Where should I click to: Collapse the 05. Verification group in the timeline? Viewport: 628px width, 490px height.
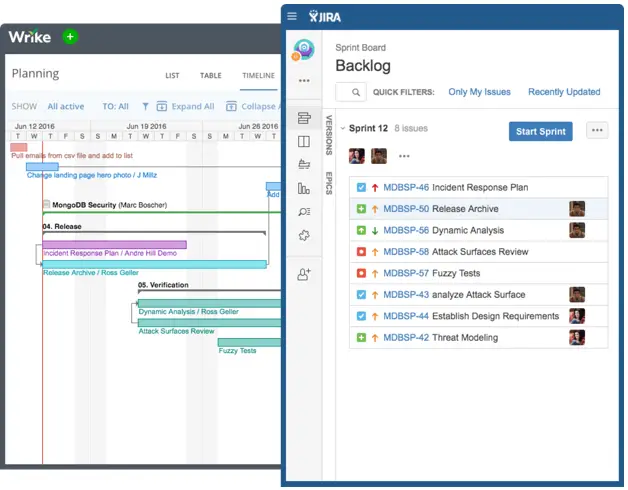[163, 285]
